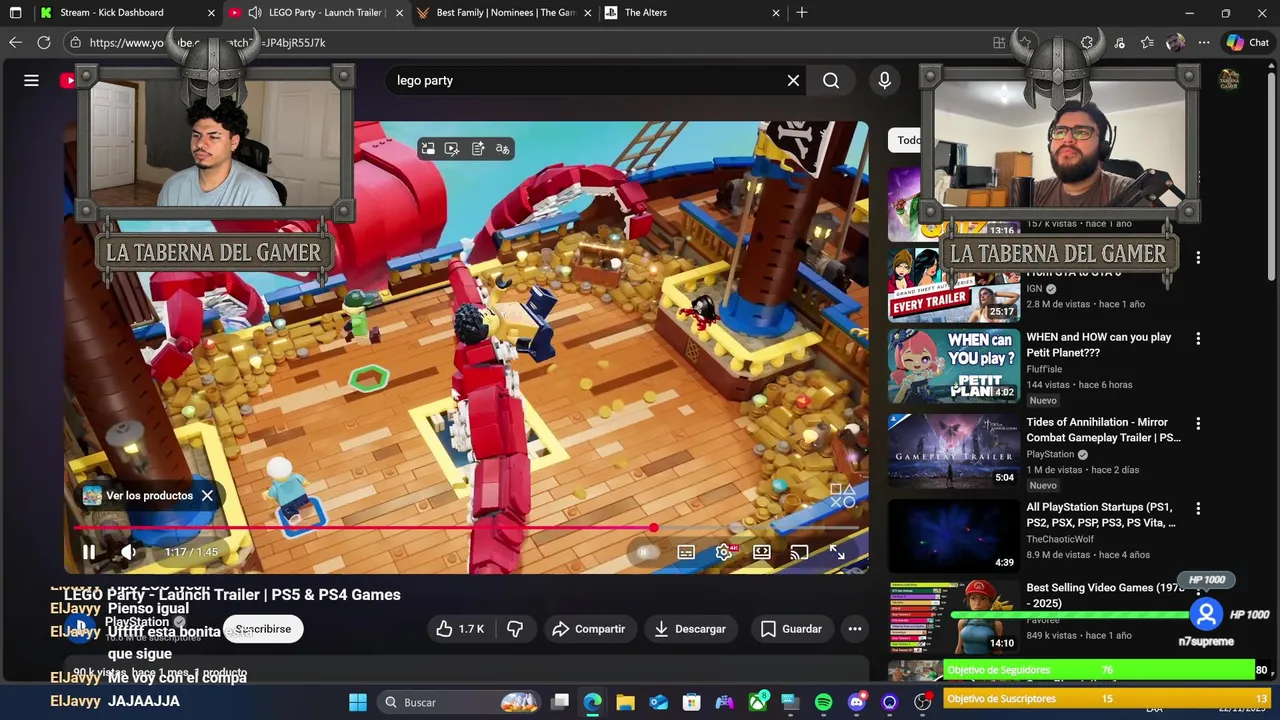The height and width of the screenshot is (720, 1280).
Task: Play the Tides of Annihilation gameplay thumbnail
Action: pos(954,451)
